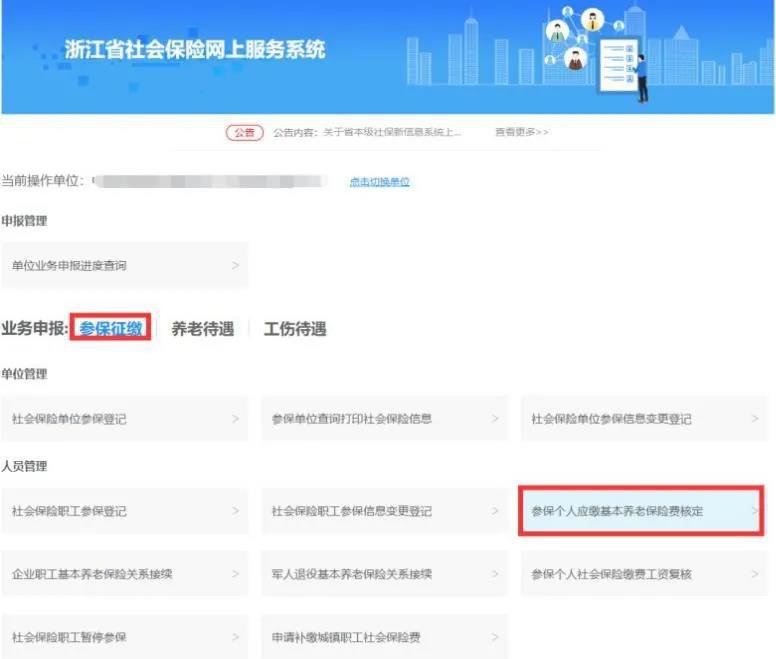This screenshot has height=659, width=776.
Task: Open 社会保险职工参保信息变更登记
Action: 384,511
